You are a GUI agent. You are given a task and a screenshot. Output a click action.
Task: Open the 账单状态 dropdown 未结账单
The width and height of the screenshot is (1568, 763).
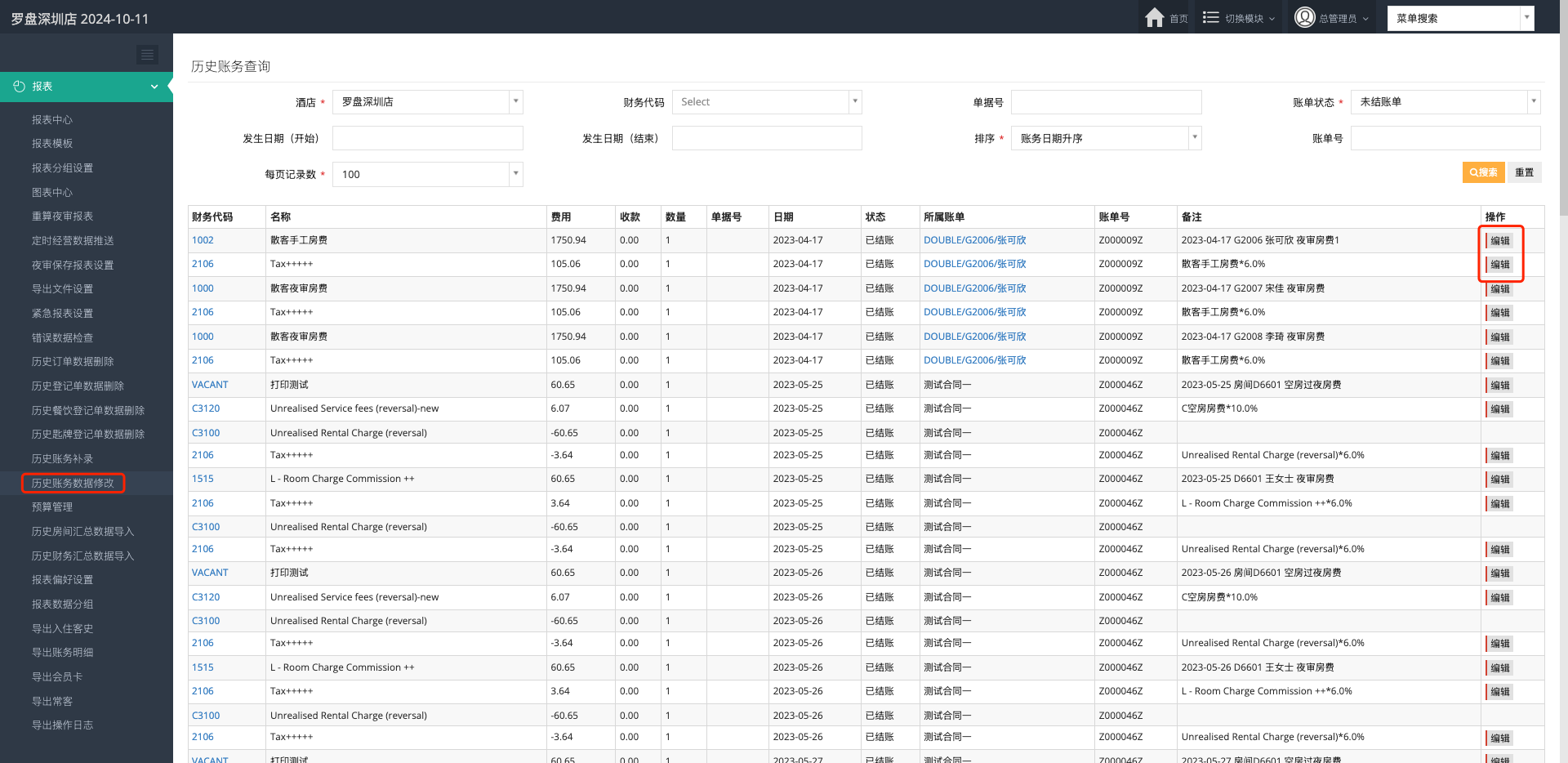(1445, 102)
